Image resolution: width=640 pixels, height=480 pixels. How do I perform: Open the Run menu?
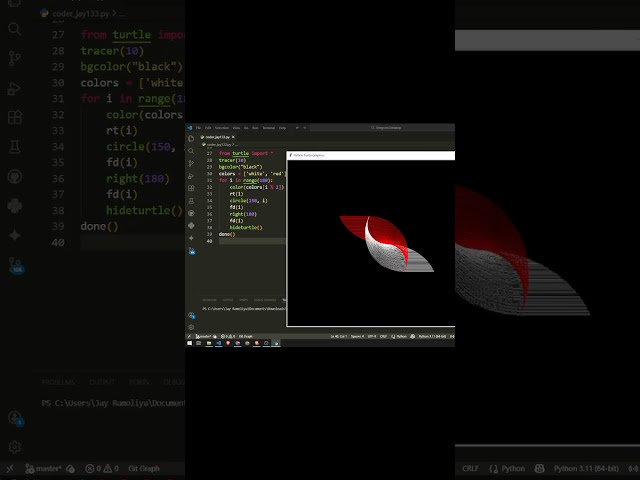255,128
